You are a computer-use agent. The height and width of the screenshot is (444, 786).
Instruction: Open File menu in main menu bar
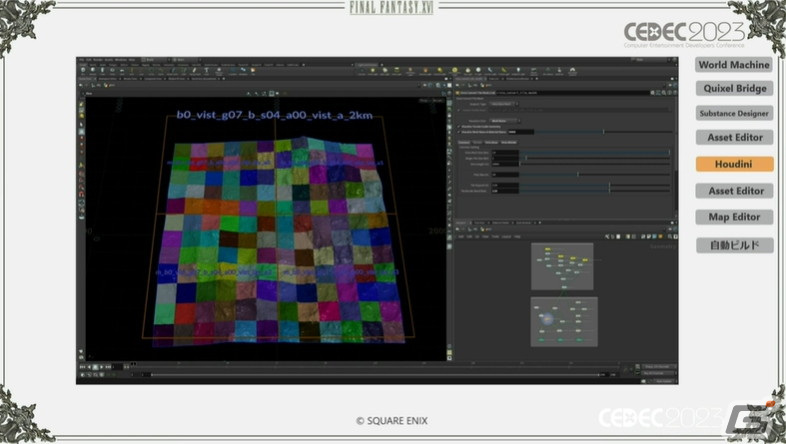click(x=81, y=60)
